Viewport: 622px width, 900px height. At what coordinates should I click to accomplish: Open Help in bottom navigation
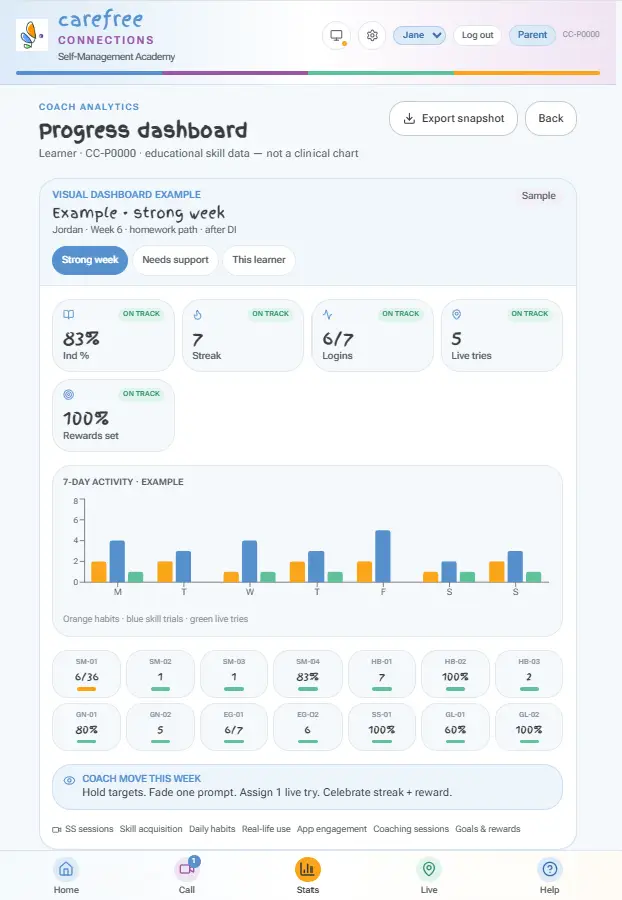coord(549,876)
